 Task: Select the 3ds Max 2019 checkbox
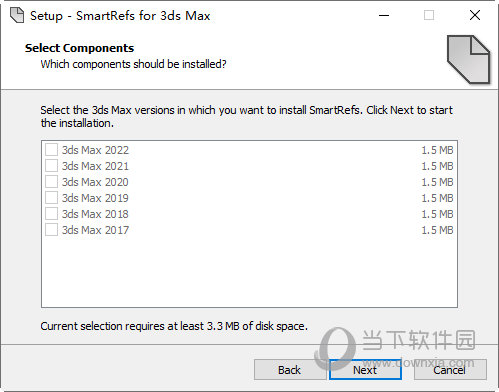[x=51, y=198]
